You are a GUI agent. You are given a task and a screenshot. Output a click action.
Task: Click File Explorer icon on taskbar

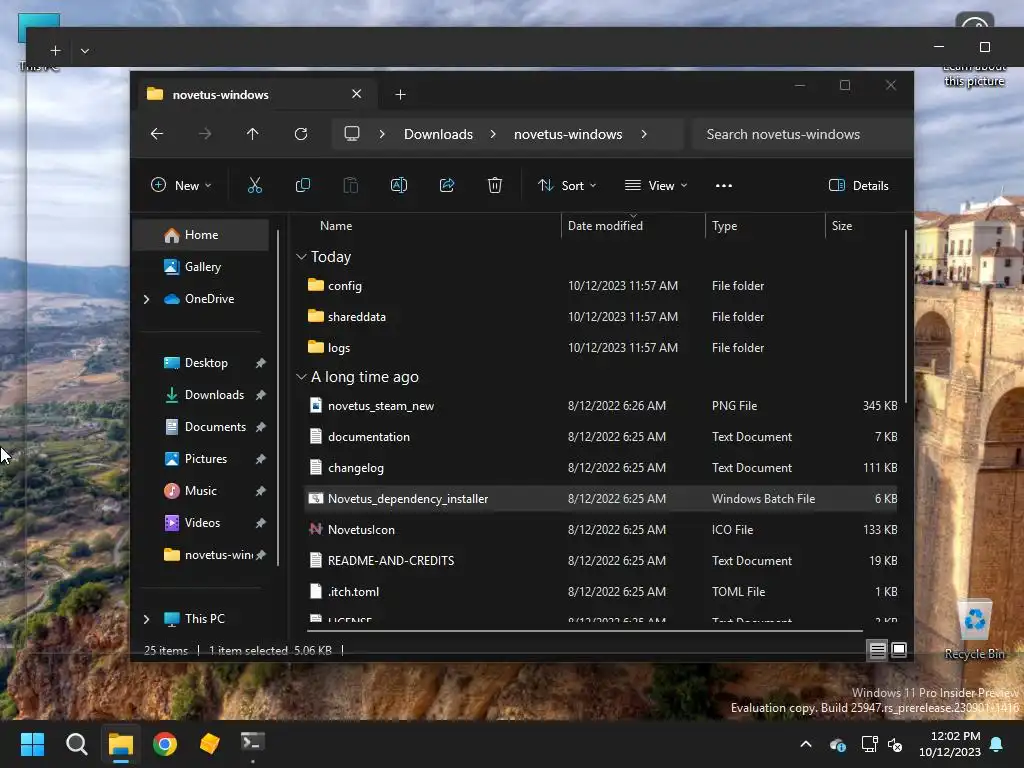[121, 744]
